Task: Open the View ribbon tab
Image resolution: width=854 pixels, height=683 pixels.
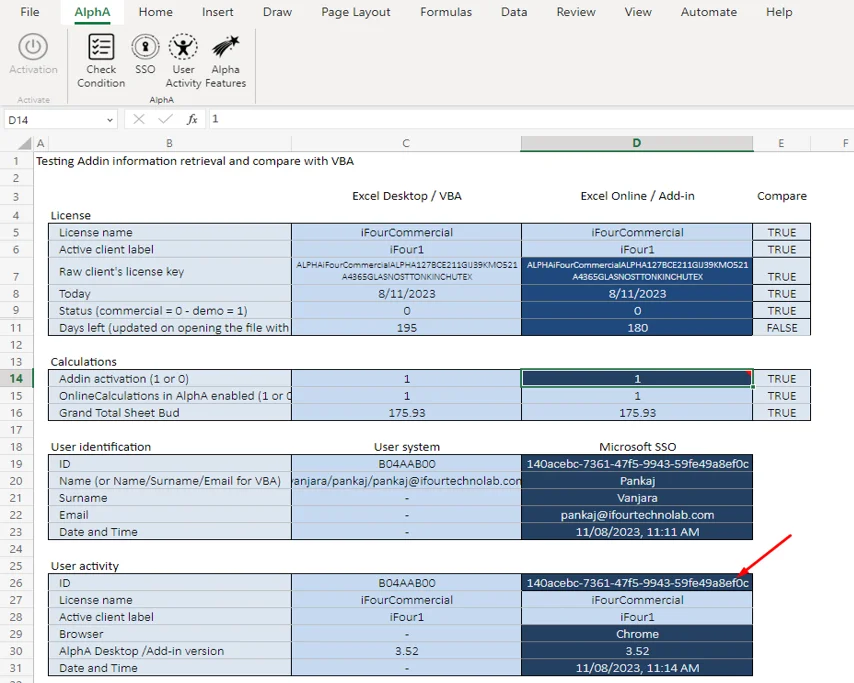Action: [638, 12]
